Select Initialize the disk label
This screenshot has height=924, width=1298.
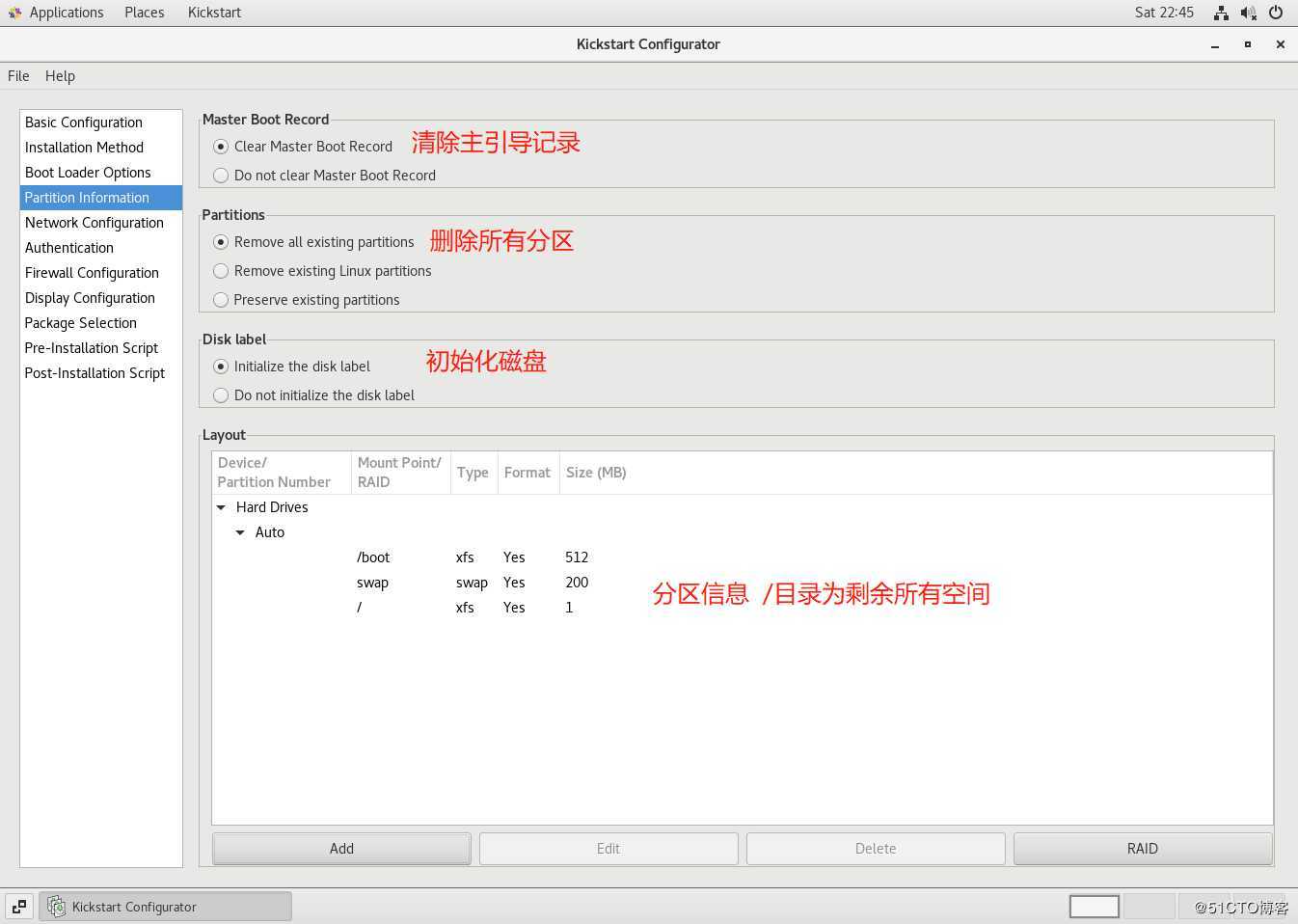(221, 367)
